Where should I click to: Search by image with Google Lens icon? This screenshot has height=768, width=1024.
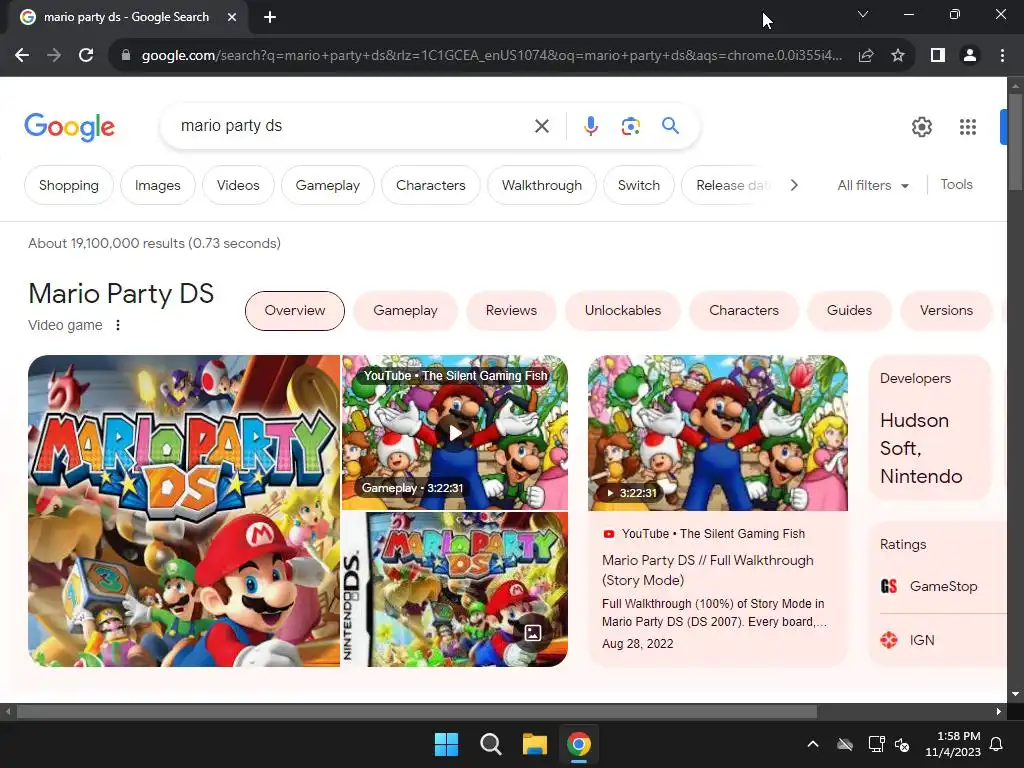[630, 126]
